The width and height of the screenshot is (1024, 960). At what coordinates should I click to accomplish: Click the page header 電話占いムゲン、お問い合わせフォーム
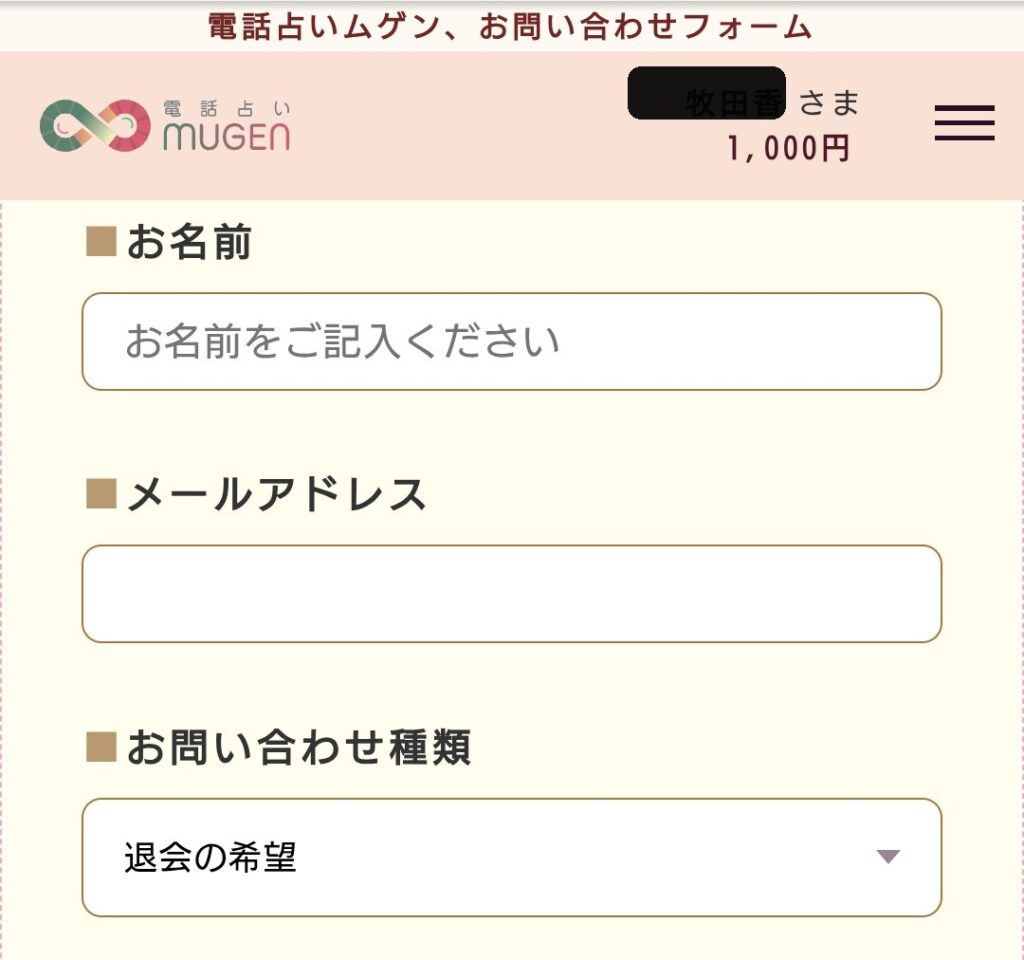coord(512,27)
